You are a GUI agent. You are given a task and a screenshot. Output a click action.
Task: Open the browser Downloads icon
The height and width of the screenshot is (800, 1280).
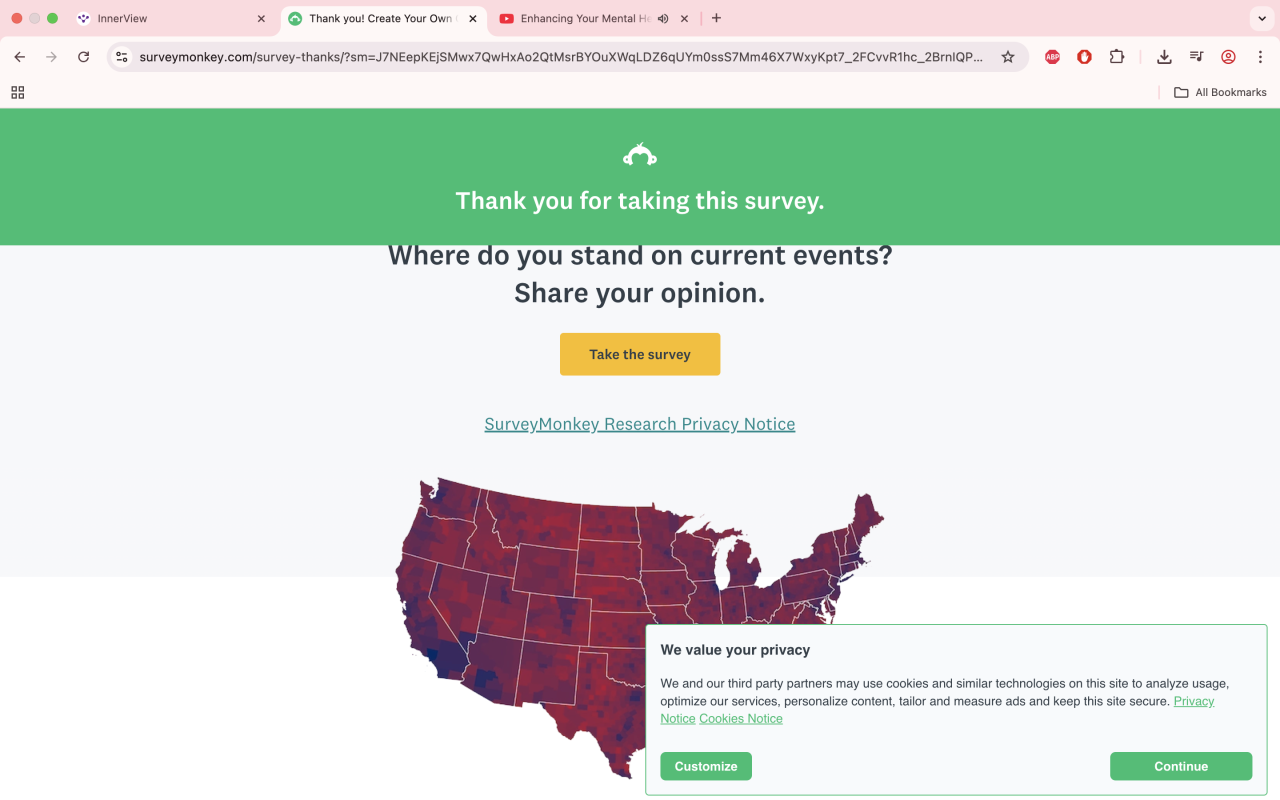[1164, 57]
